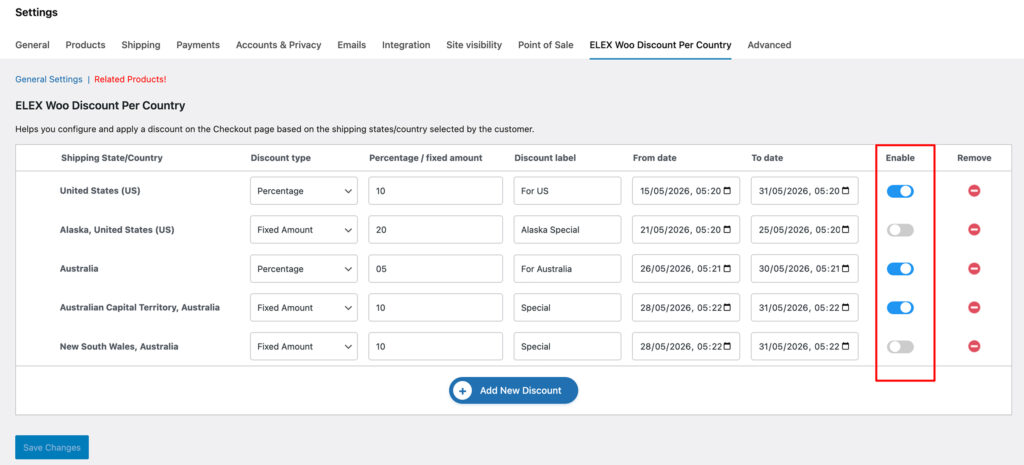This screenshot has width=1024, height=465.
Task: Go to the Site visibility tab
Action: [x=474, y=45]
